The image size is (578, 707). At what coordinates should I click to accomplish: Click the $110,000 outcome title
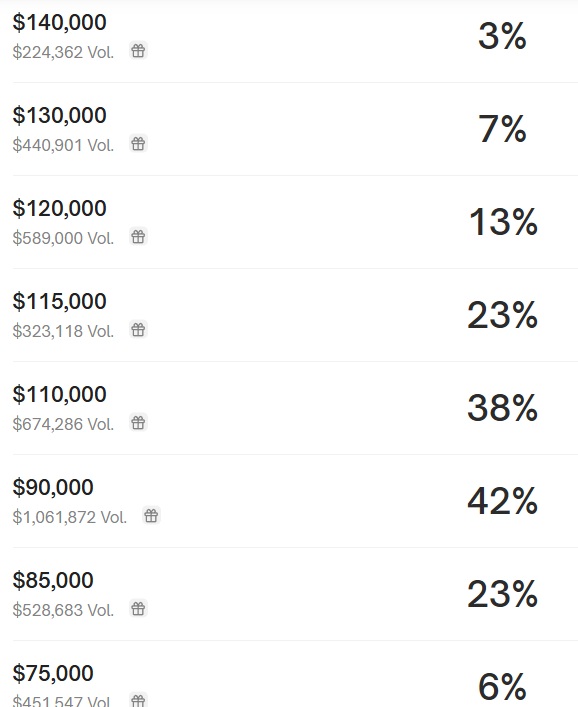tap(60, 394)
